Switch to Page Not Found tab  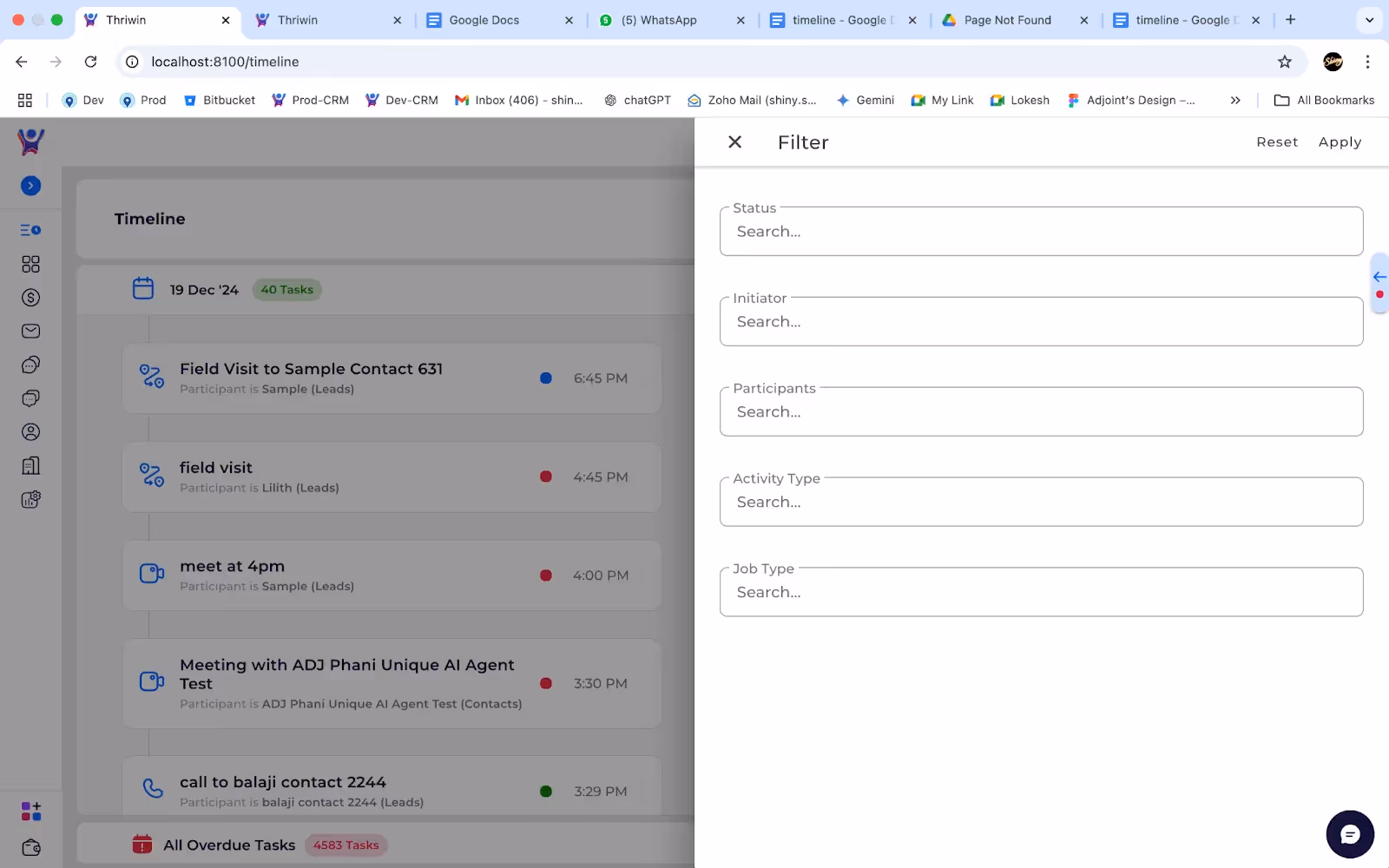[1015, 20]
